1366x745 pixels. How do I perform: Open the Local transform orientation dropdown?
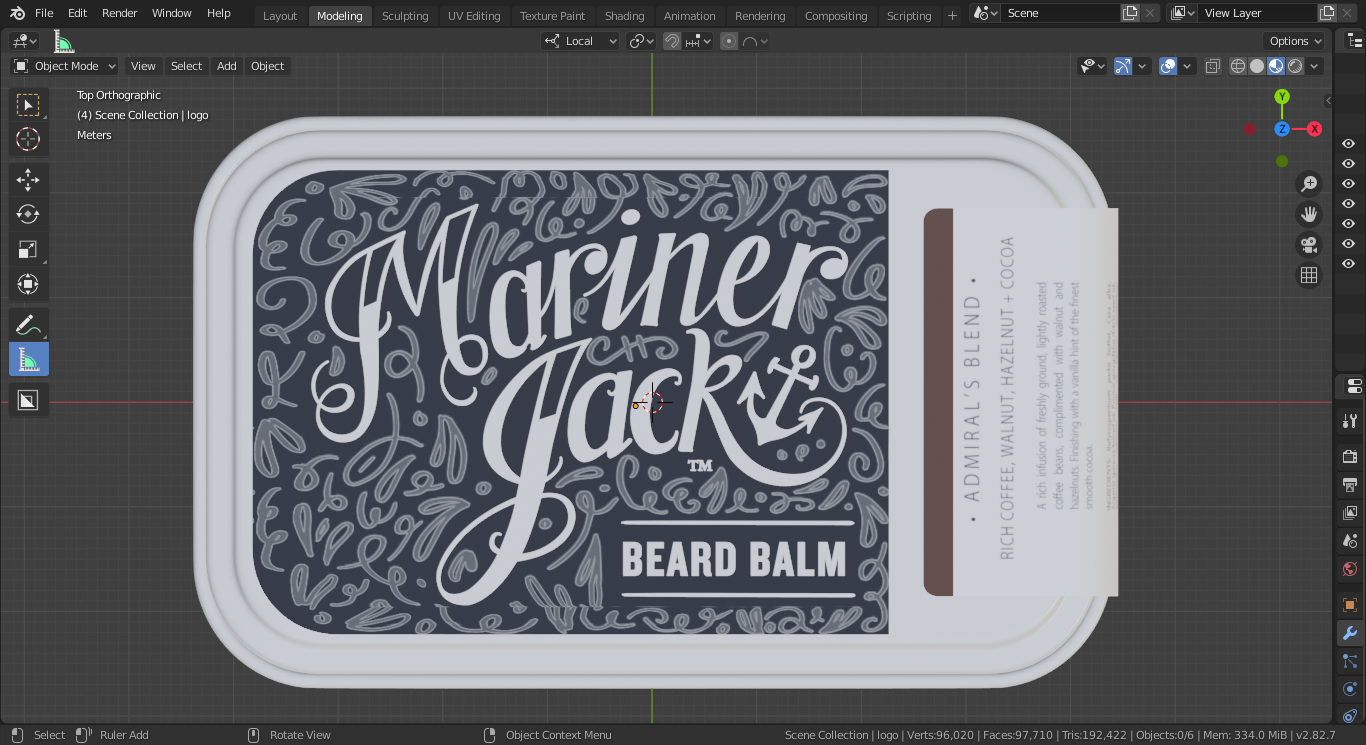(x=581, y=41)
